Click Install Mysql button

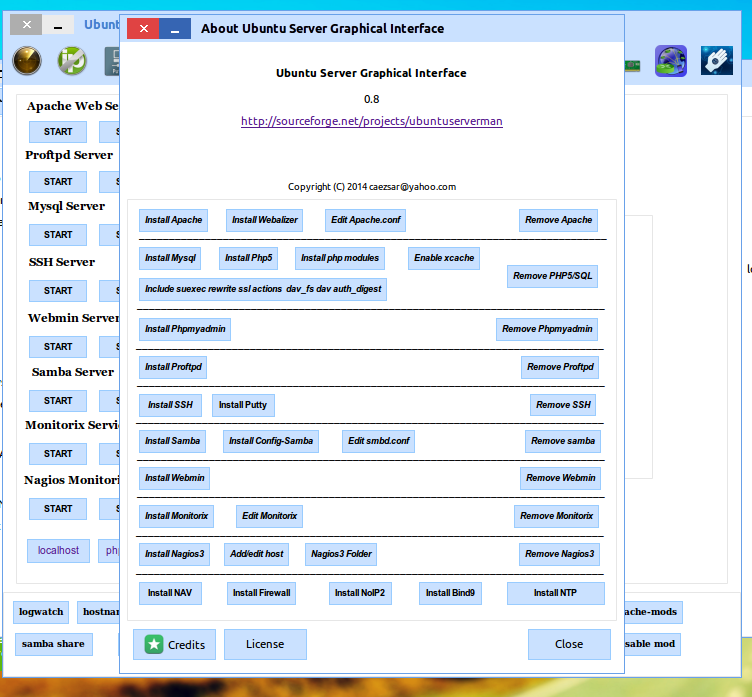[x=170, y=258]
